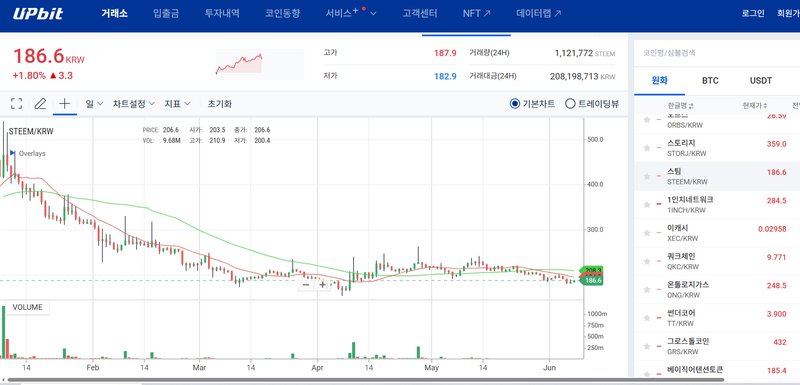Click the 저가 182.9 value
Image resolution: width=800 pixels, height=385 pixels.
point(445,76)
